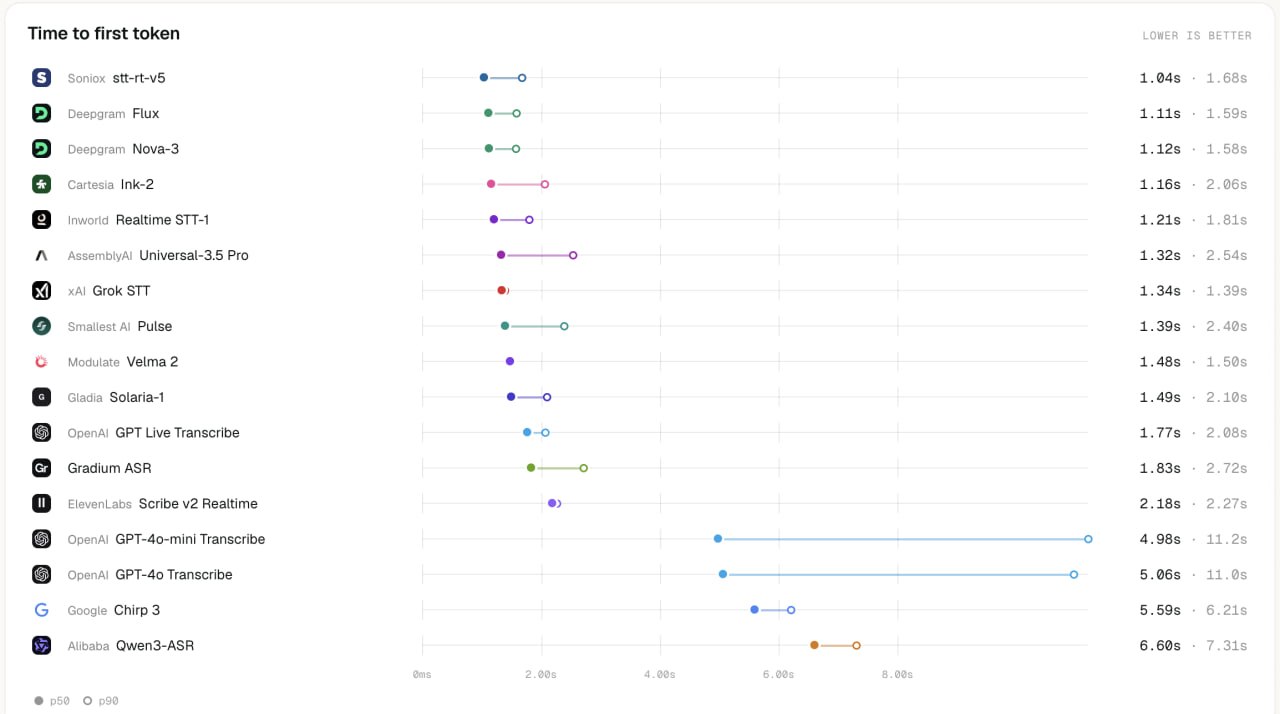Click the Soniox logo icon

(41, 78)
